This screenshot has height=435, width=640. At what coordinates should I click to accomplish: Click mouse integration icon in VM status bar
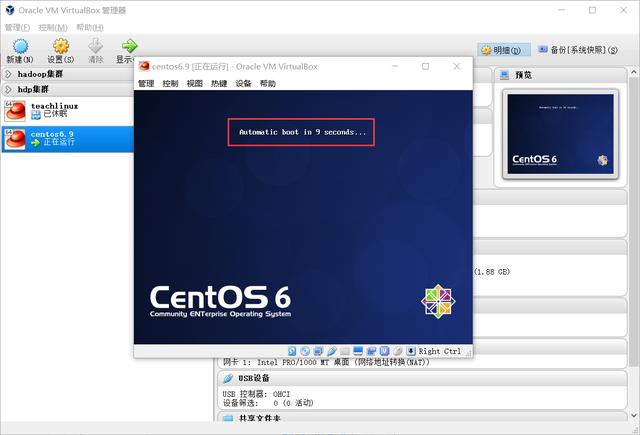(398, 351)
